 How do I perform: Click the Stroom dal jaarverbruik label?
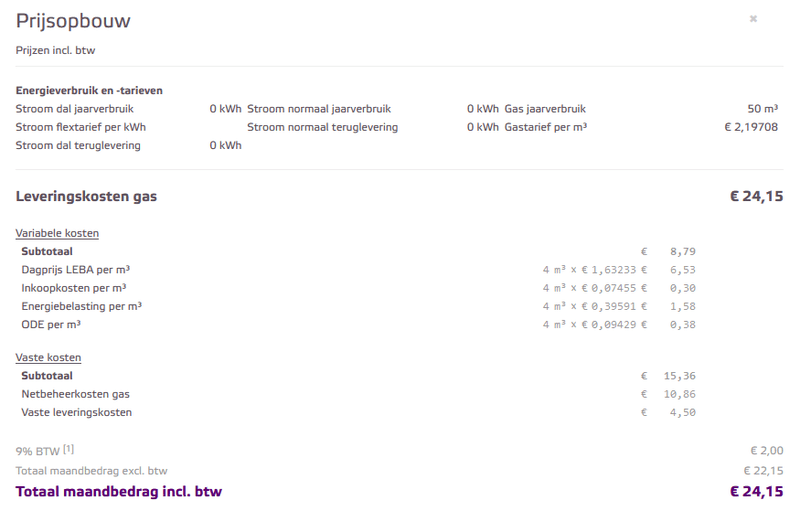(74, 109)
